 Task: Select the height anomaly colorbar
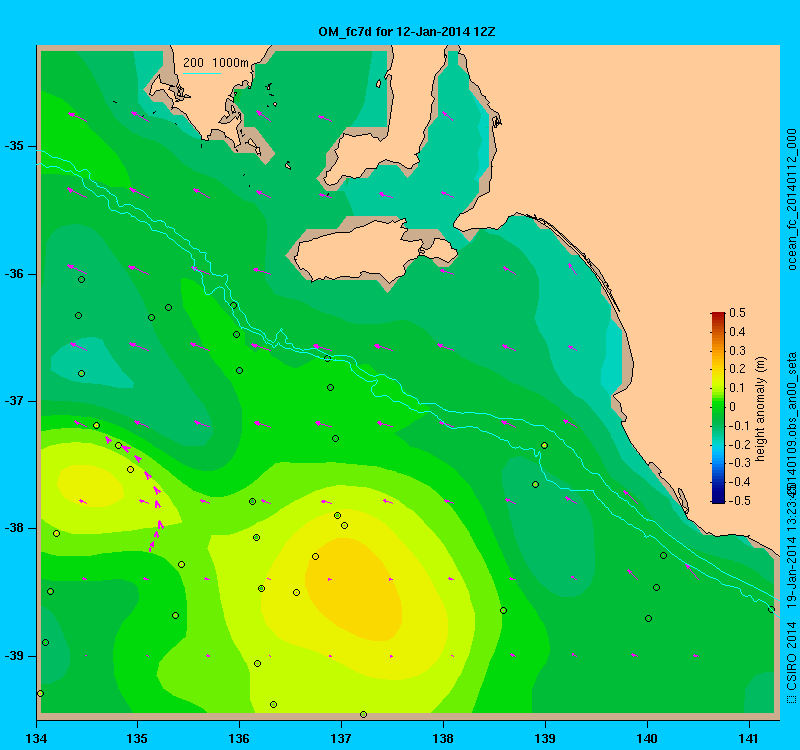718,408
